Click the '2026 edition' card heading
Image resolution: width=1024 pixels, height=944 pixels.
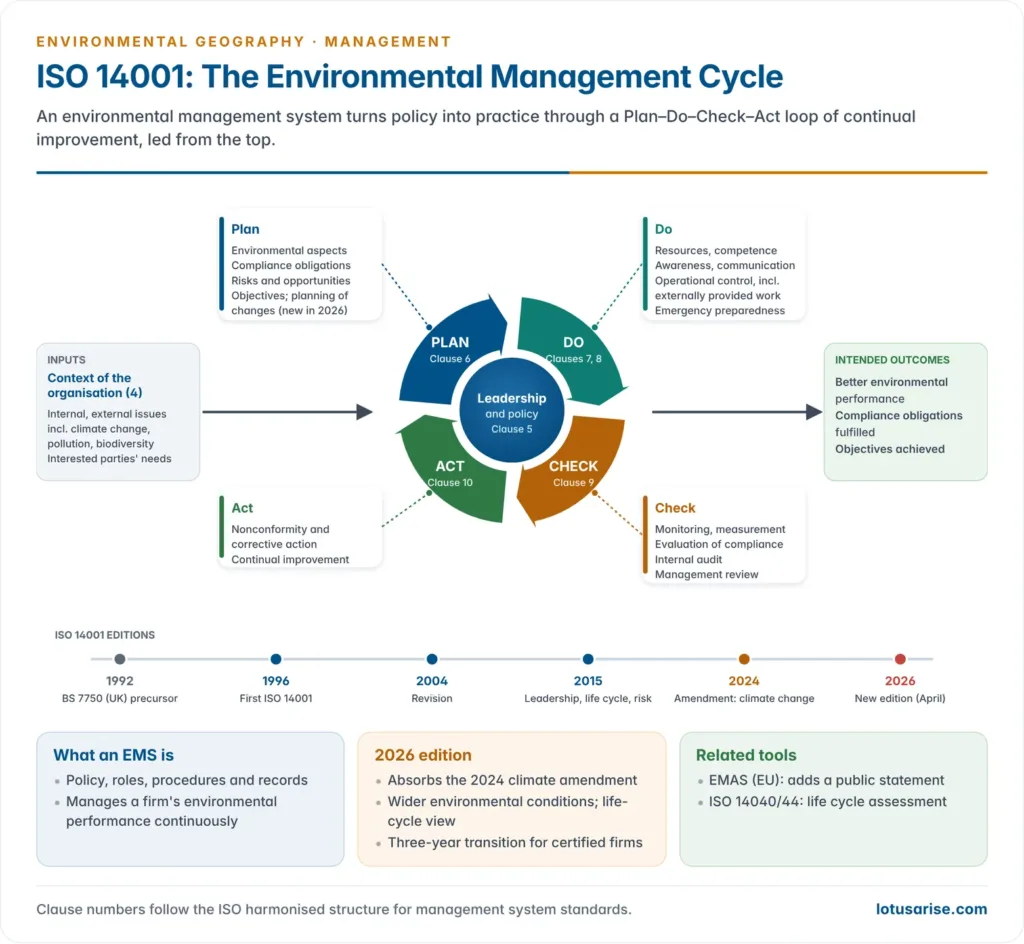click(x=423, y=755)
